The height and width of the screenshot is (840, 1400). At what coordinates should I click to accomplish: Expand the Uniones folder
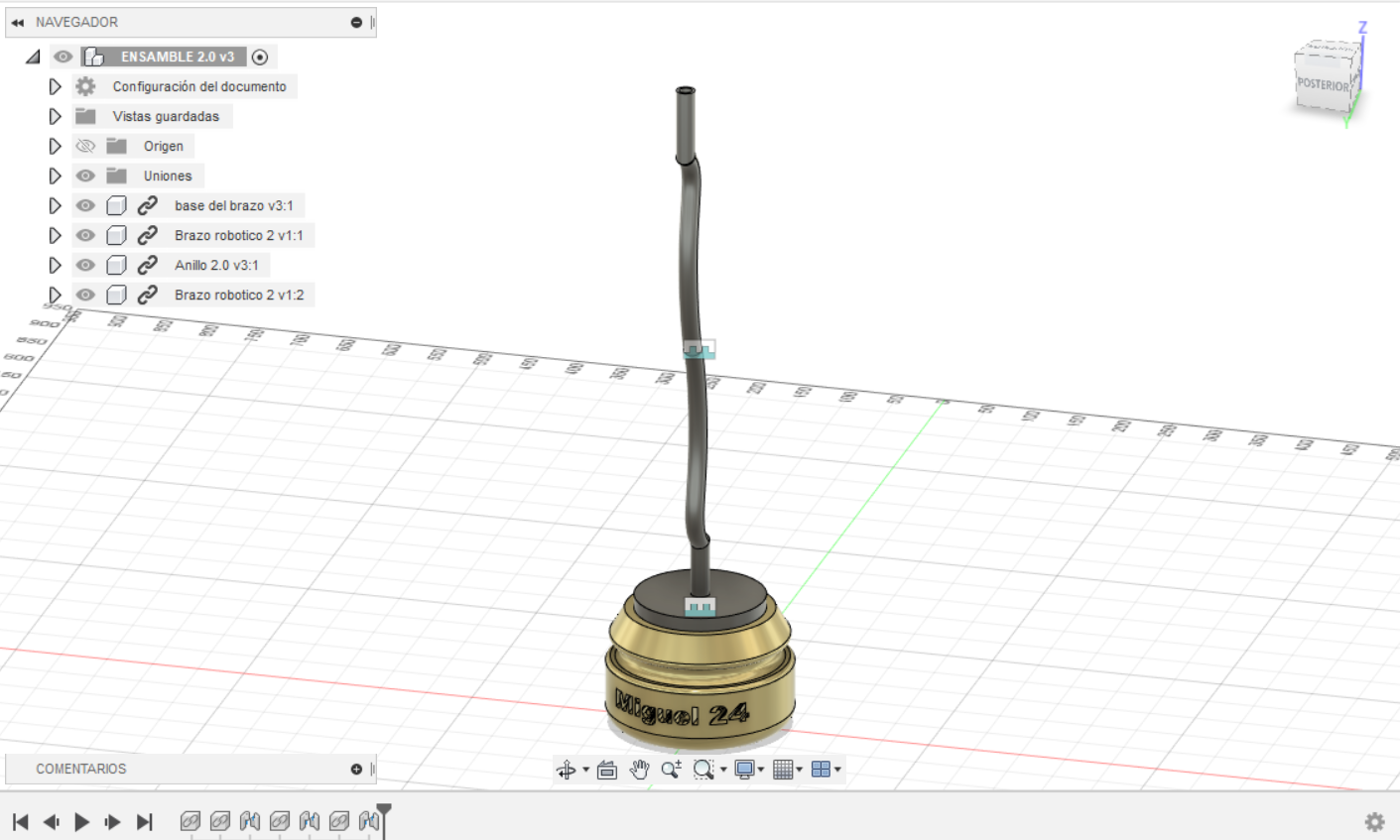point(55,176)
